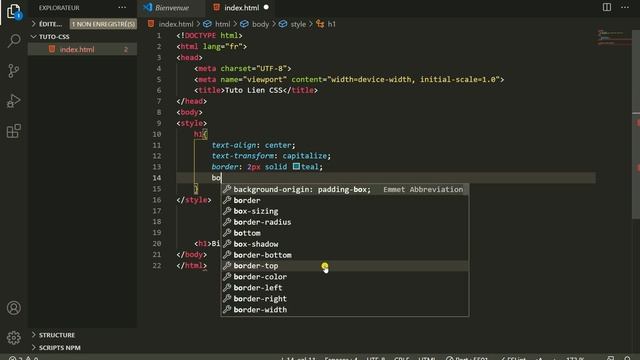This screenshot has width=640, height=360.
Task: Open the Manage settings gear icon
Action: pyautogui.click(x=14, y=338)
